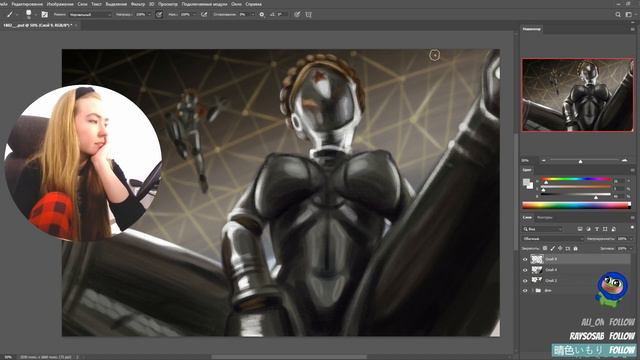Viewport: 640px width, 360px height.
Task: Click the Фон group folder icon
Action: tap(538, 290)
